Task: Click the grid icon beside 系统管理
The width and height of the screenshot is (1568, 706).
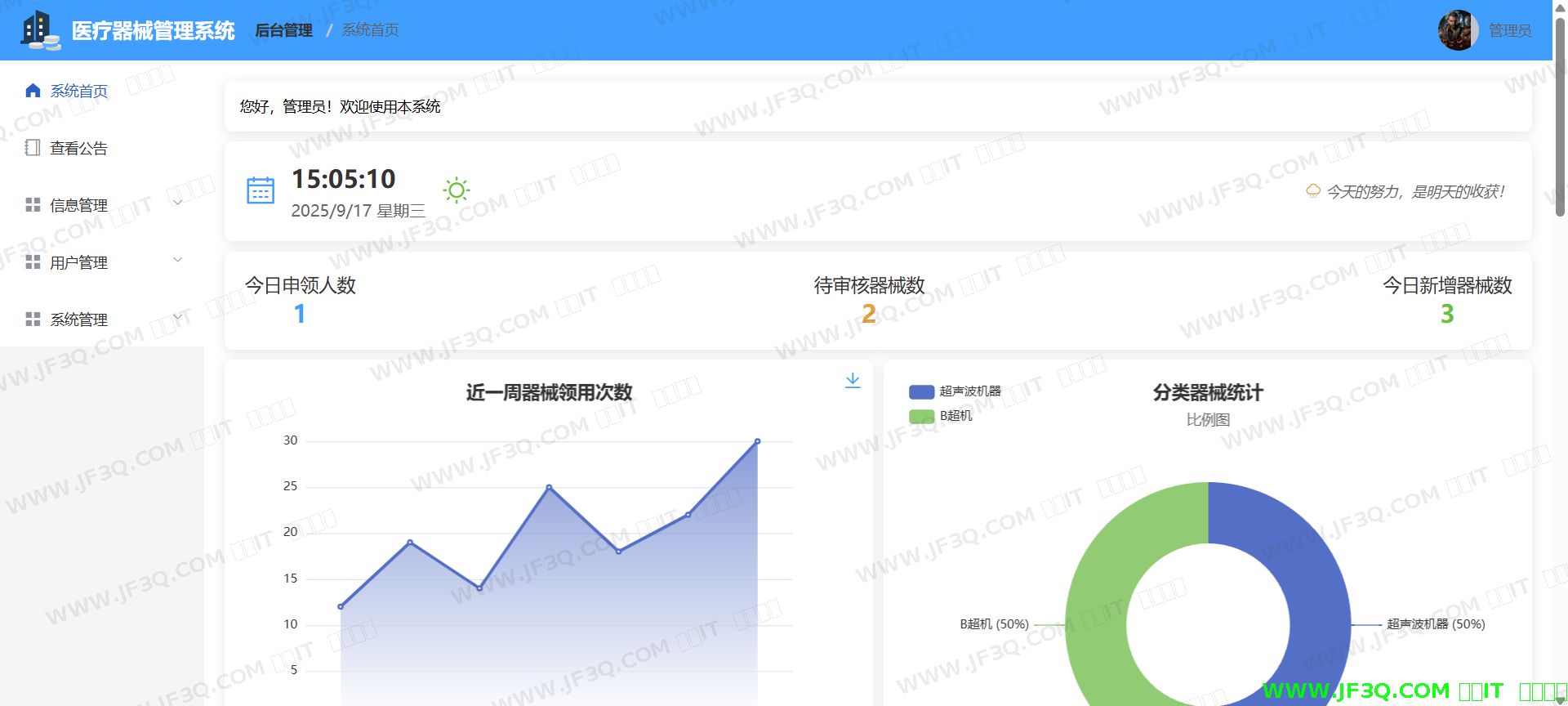Action: 33,319
